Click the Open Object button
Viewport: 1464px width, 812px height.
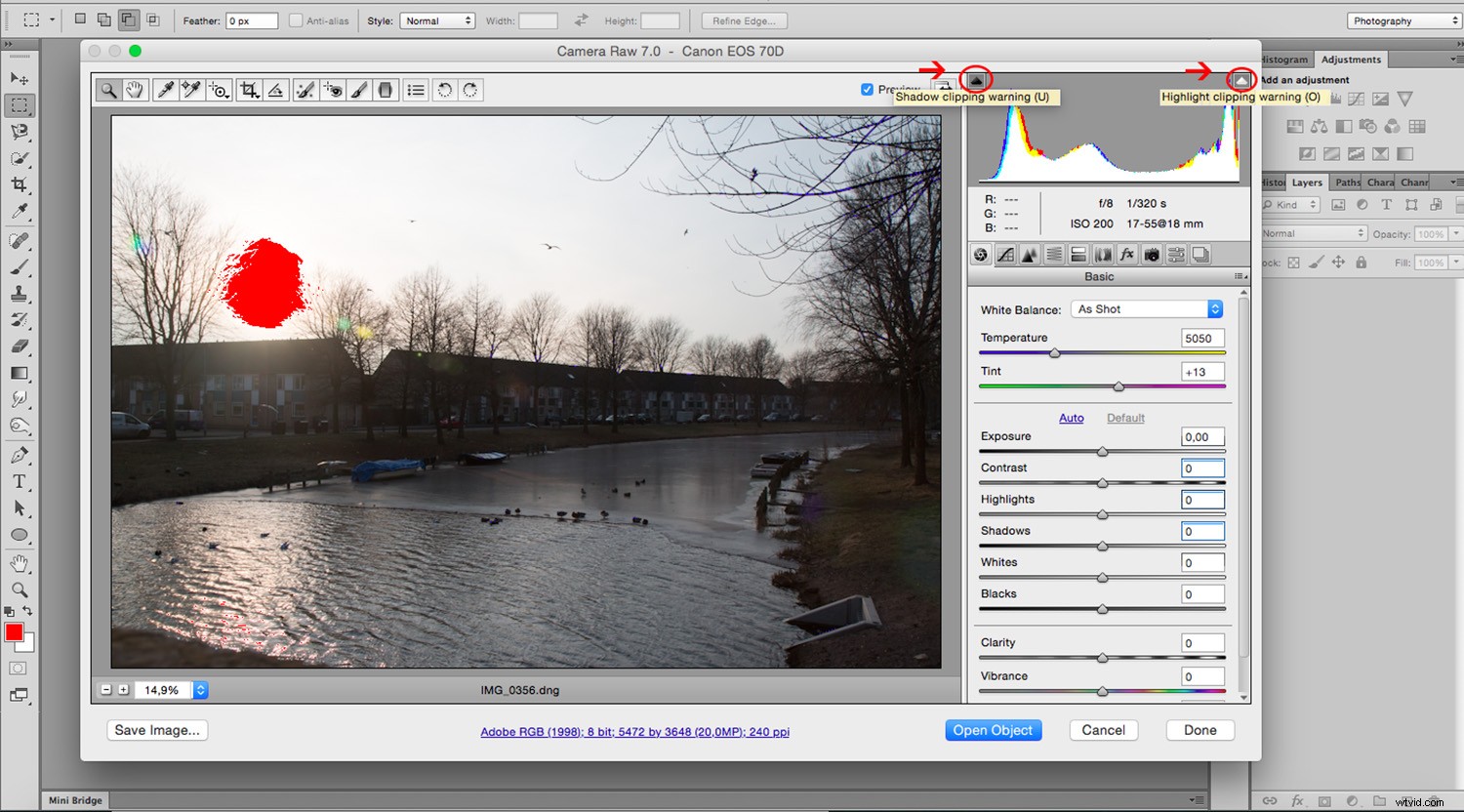pos(993,730)
